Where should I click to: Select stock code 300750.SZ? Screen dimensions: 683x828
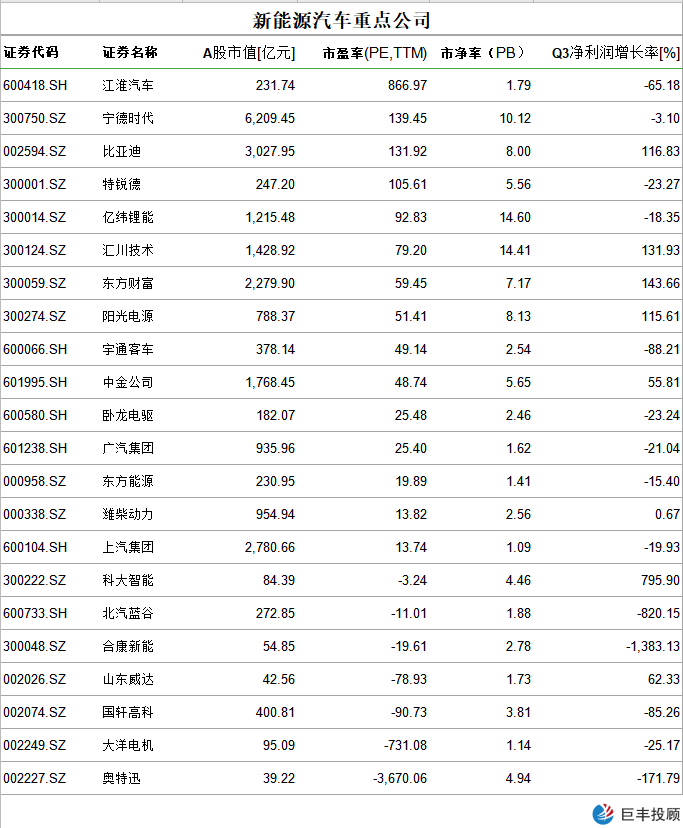[35, 118]
